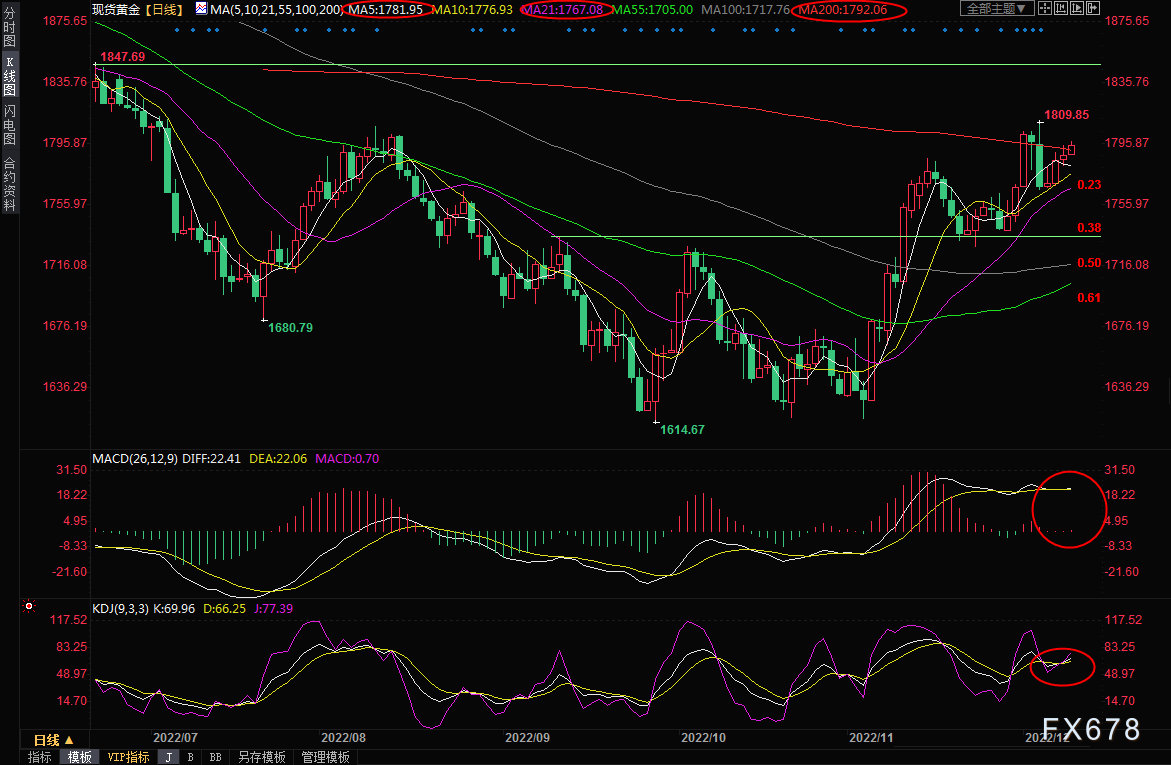Toggle the BB indicator button
The height and width of the screenshot is (765, 1171).
click(x=215, y=757)
